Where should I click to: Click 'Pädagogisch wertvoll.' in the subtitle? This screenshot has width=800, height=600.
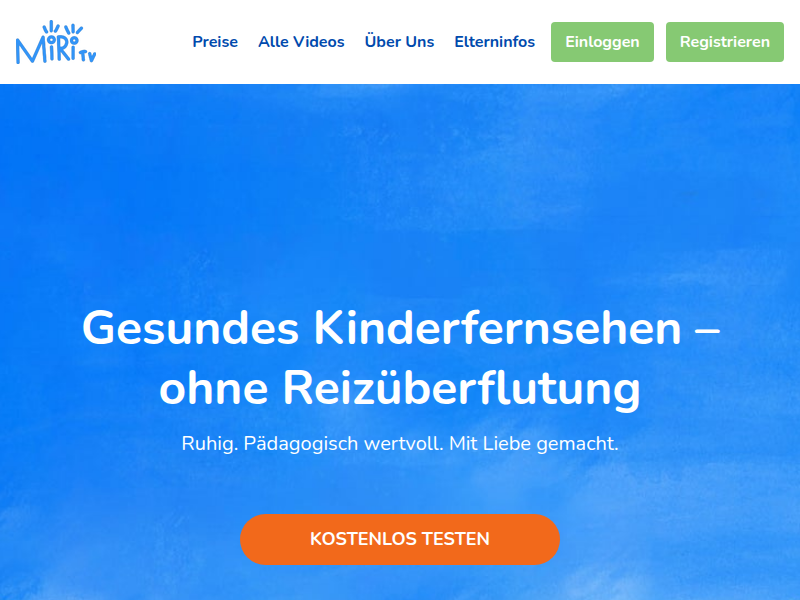344,443
